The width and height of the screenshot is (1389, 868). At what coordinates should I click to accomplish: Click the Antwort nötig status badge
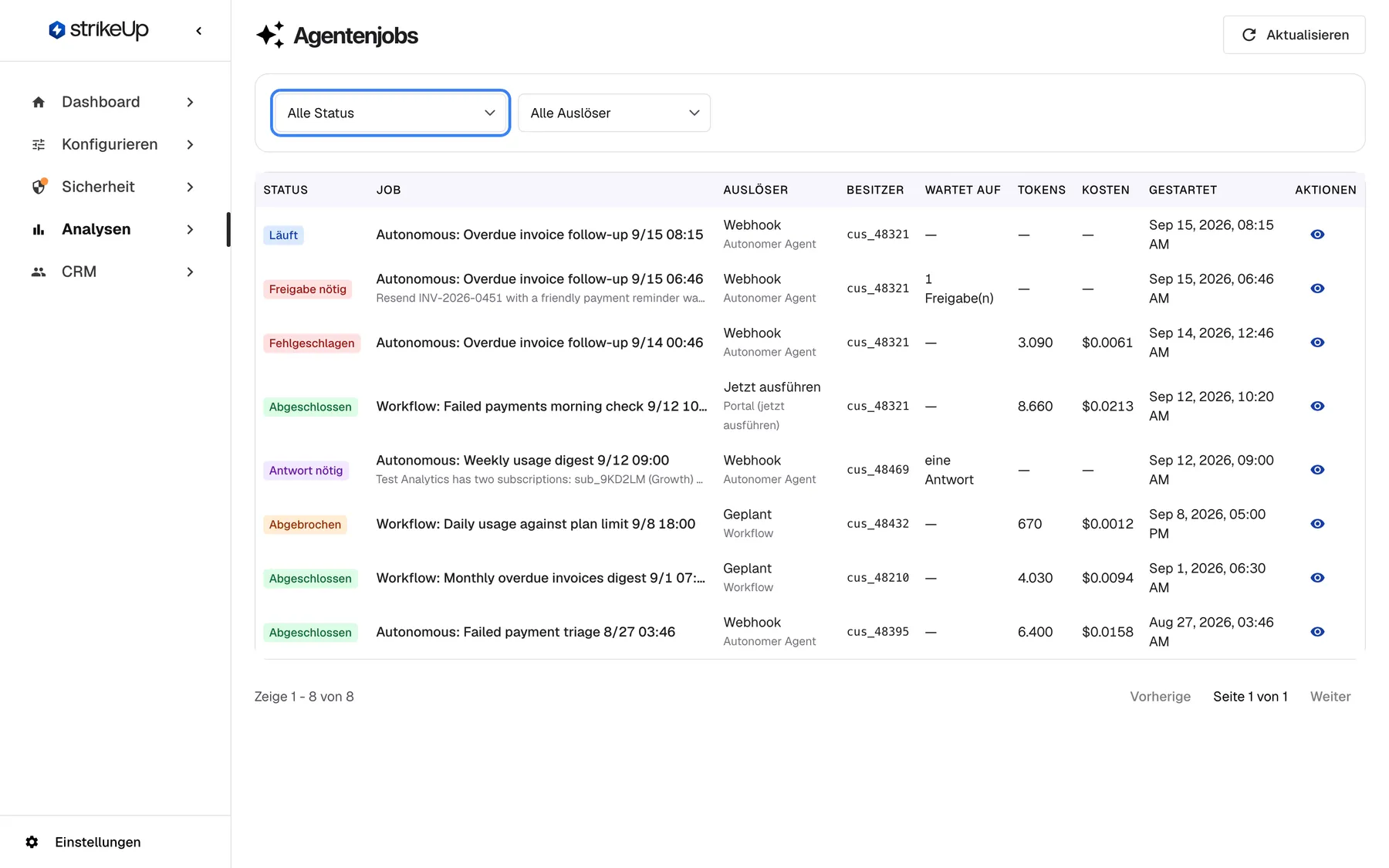(x=306, y=471)
